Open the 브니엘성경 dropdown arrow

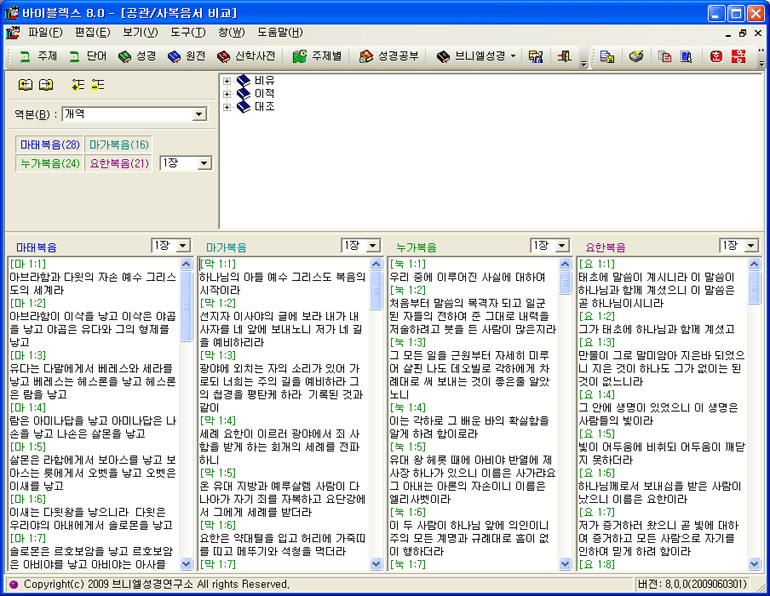[x=513, y=56]
